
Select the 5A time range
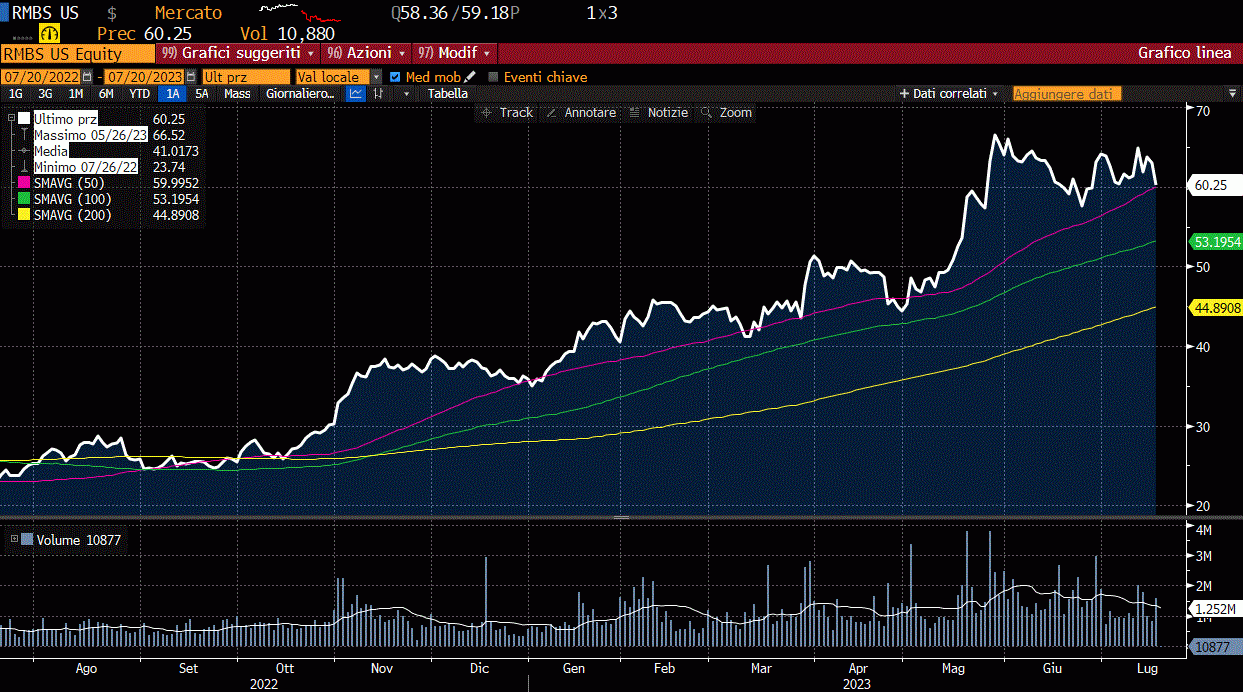[x=202, y=93]
